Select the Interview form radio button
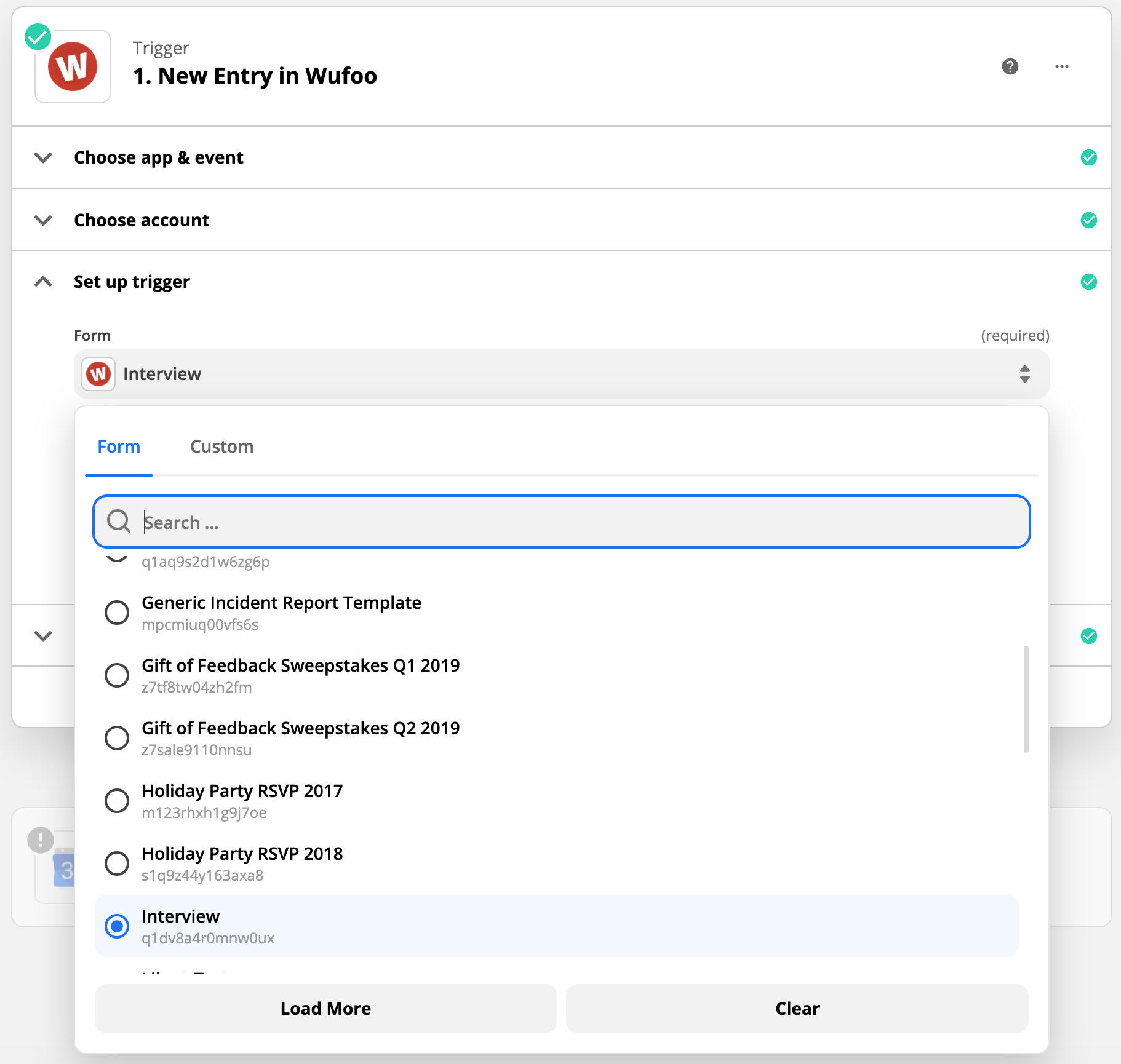The image size is (1121, 1064). 117,926
